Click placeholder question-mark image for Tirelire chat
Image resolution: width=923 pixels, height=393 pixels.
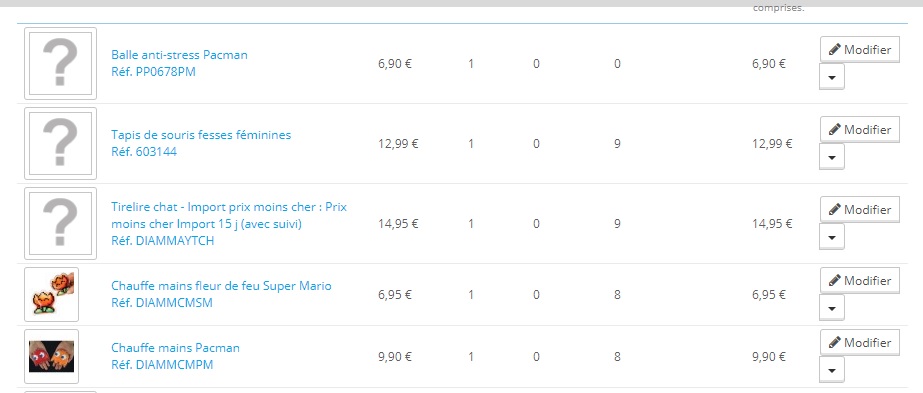(x=61, y=224)
